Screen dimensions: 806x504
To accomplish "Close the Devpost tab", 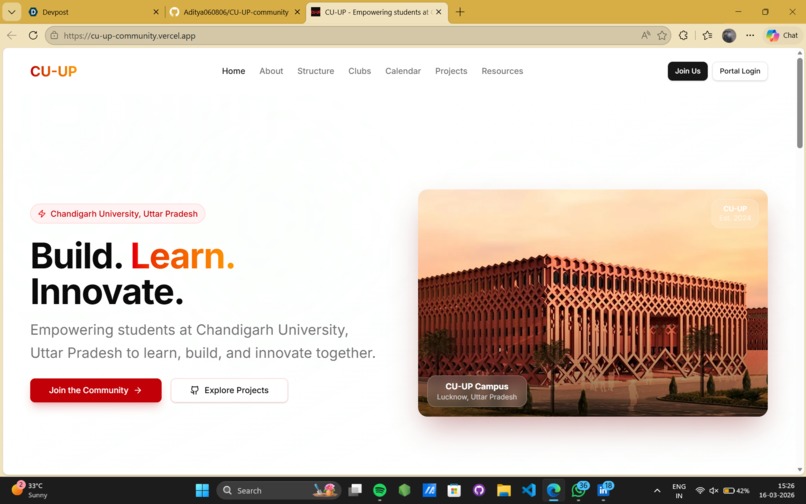I will pos(156,12).
